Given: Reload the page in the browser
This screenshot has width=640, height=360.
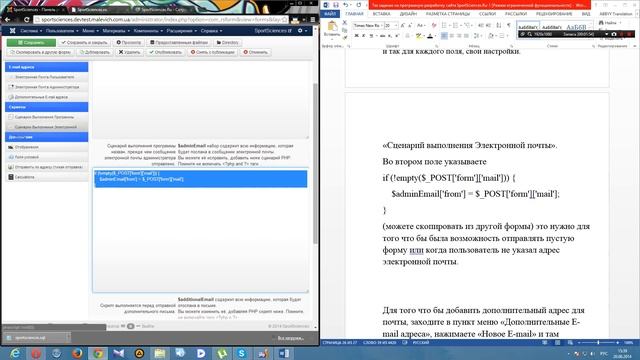Looking at the screenshot, I should point(27,20).
